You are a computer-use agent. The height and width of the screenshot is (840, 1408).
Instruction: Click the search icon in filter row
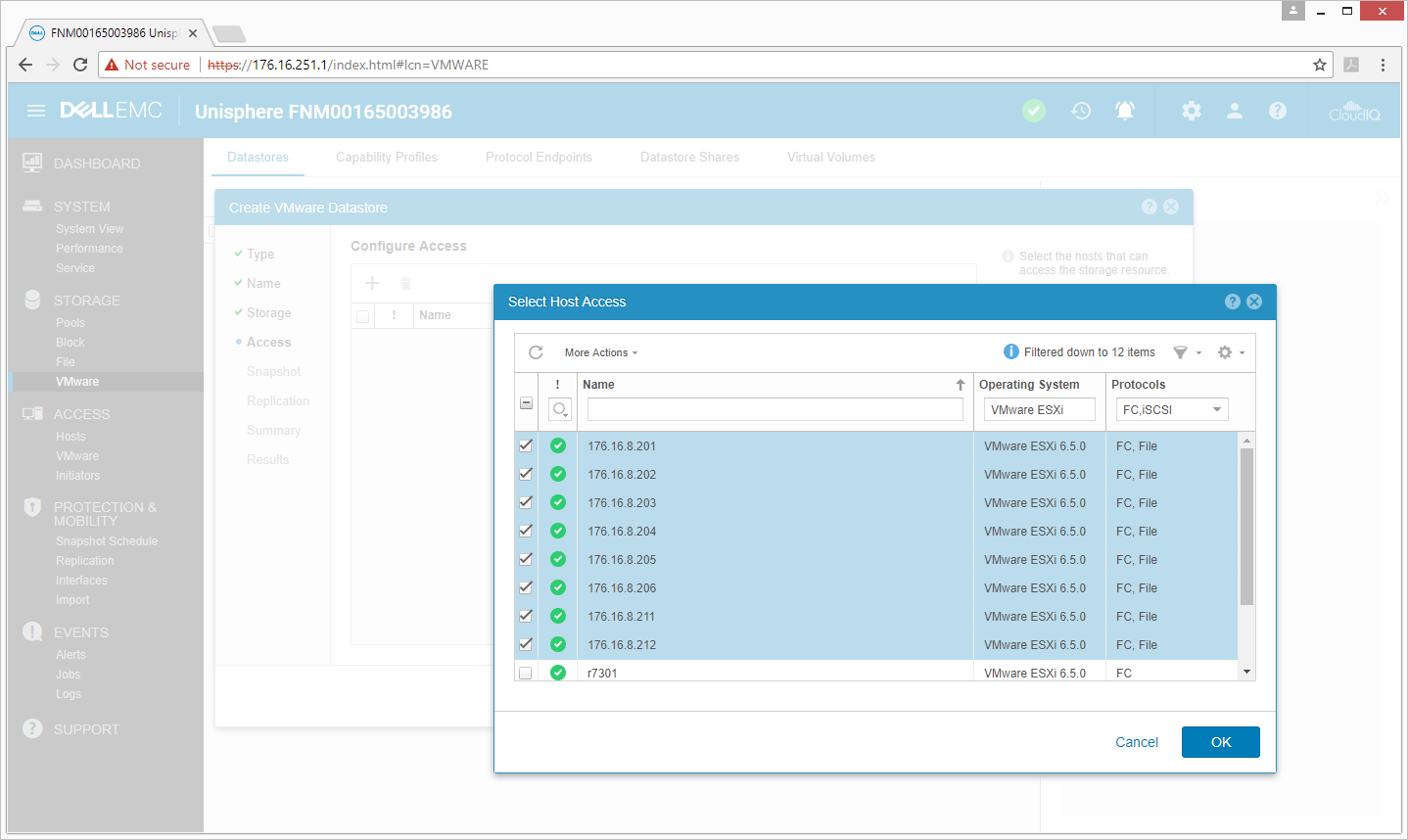click(559, 410)
